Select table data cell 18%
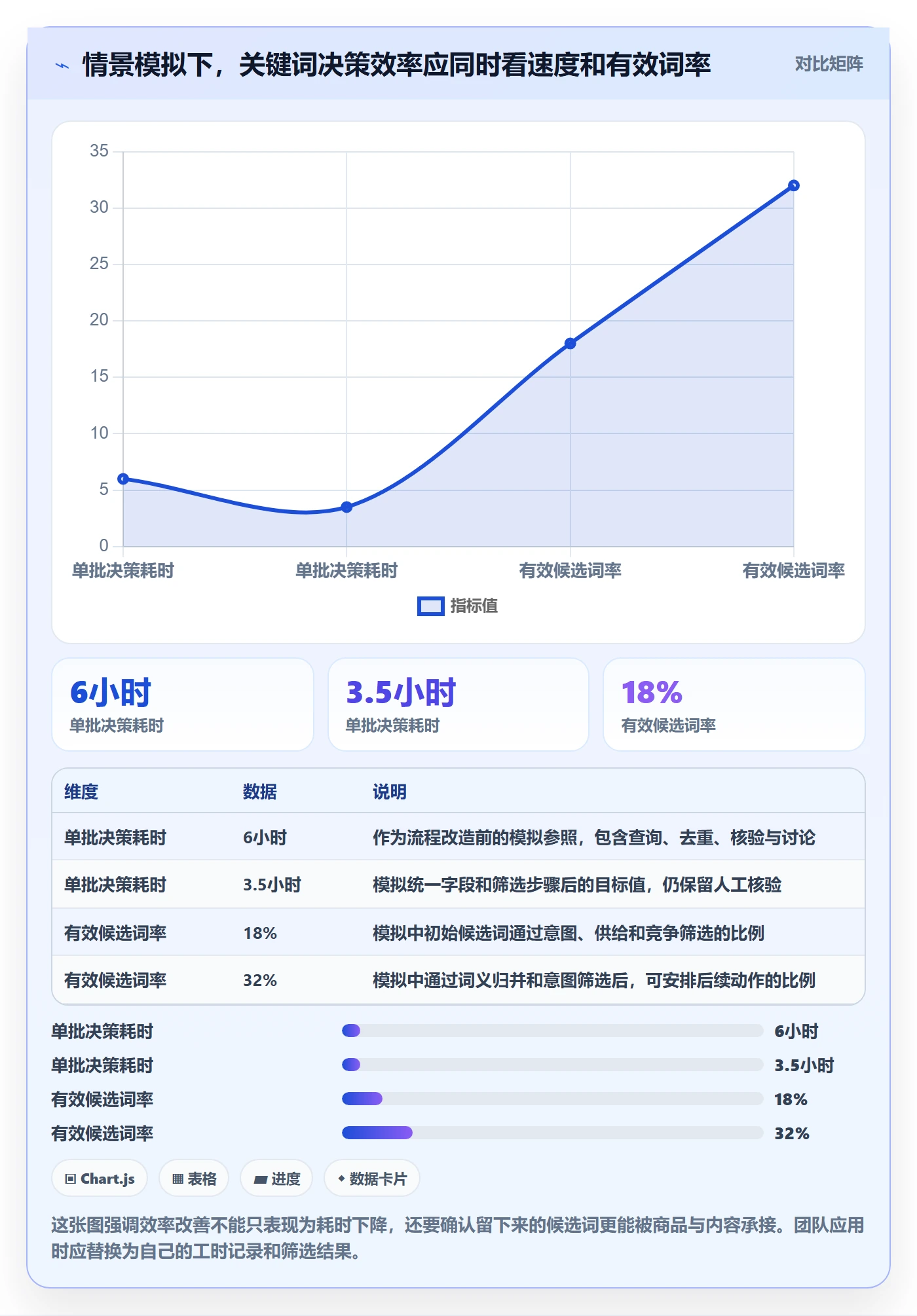Viewport: 917px width, 1316px height. 260,934
